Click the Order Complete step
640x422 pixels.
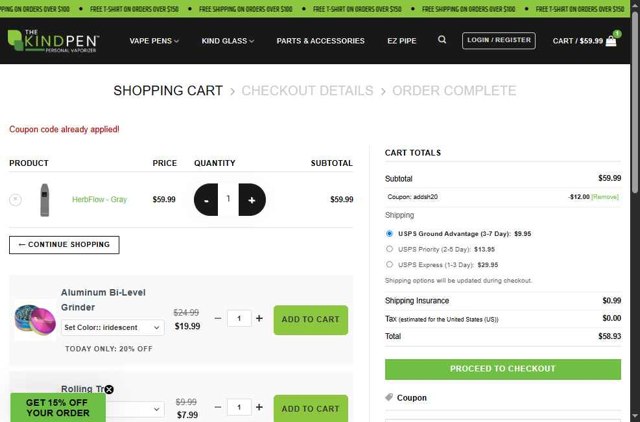point(454,91)
